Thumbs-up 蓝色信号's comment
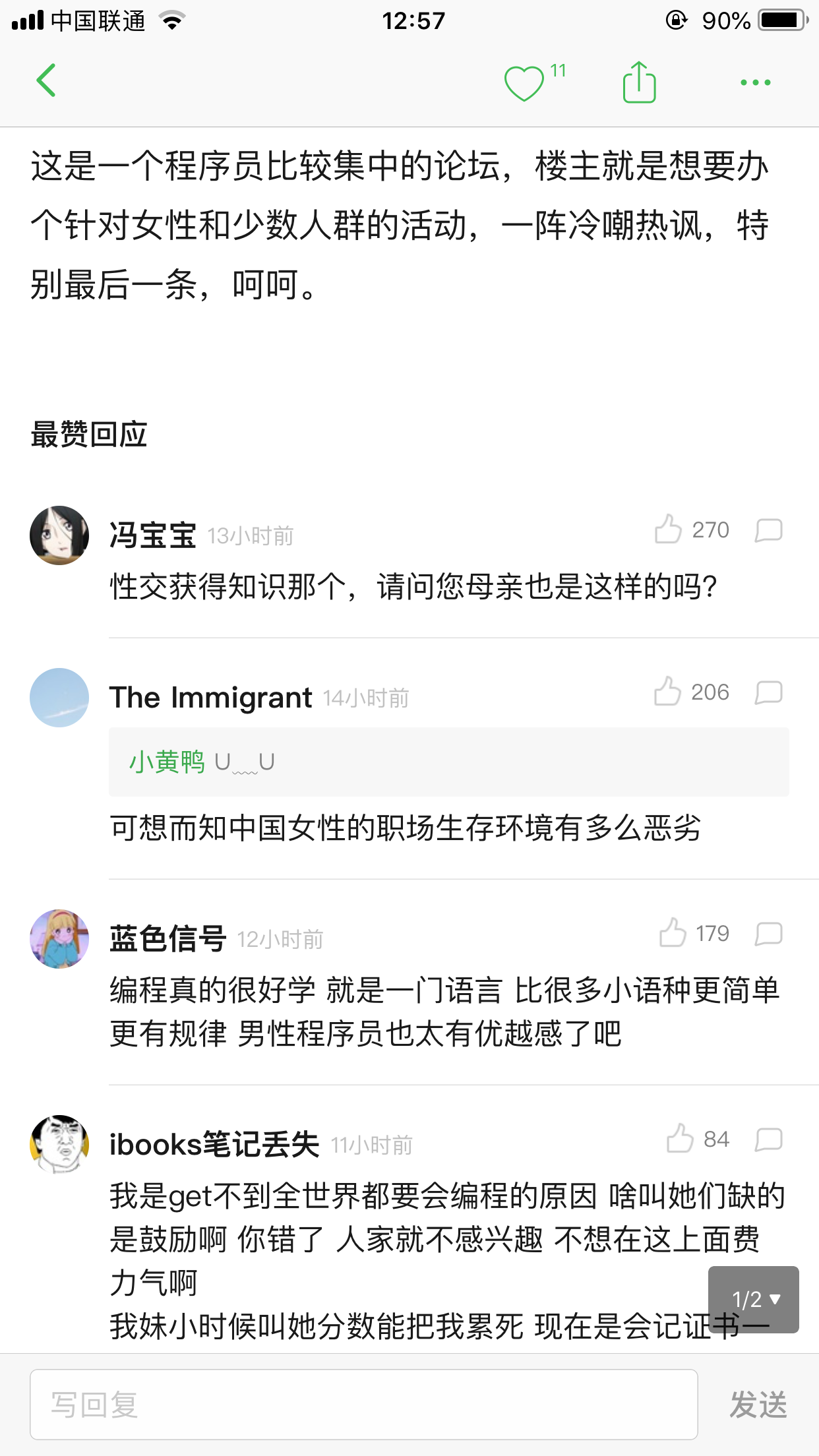 673,933
